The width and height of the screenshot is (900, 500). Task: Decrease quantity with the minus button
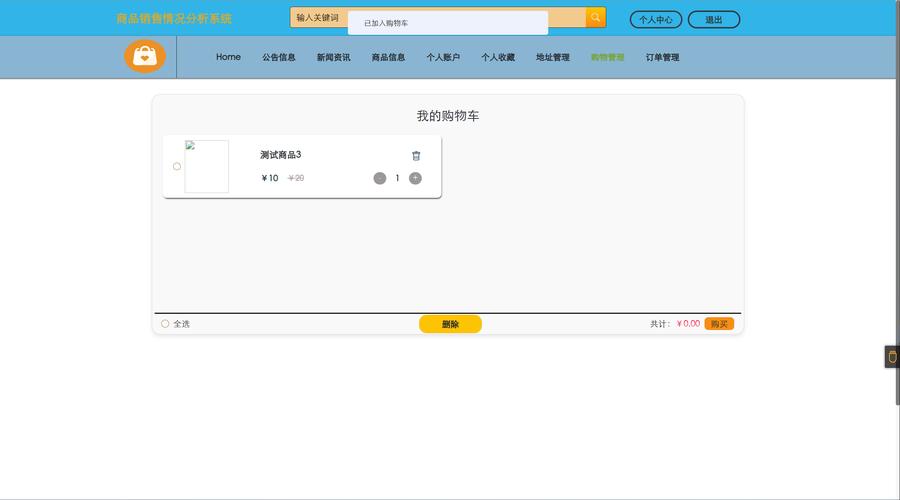coord(380,178)
